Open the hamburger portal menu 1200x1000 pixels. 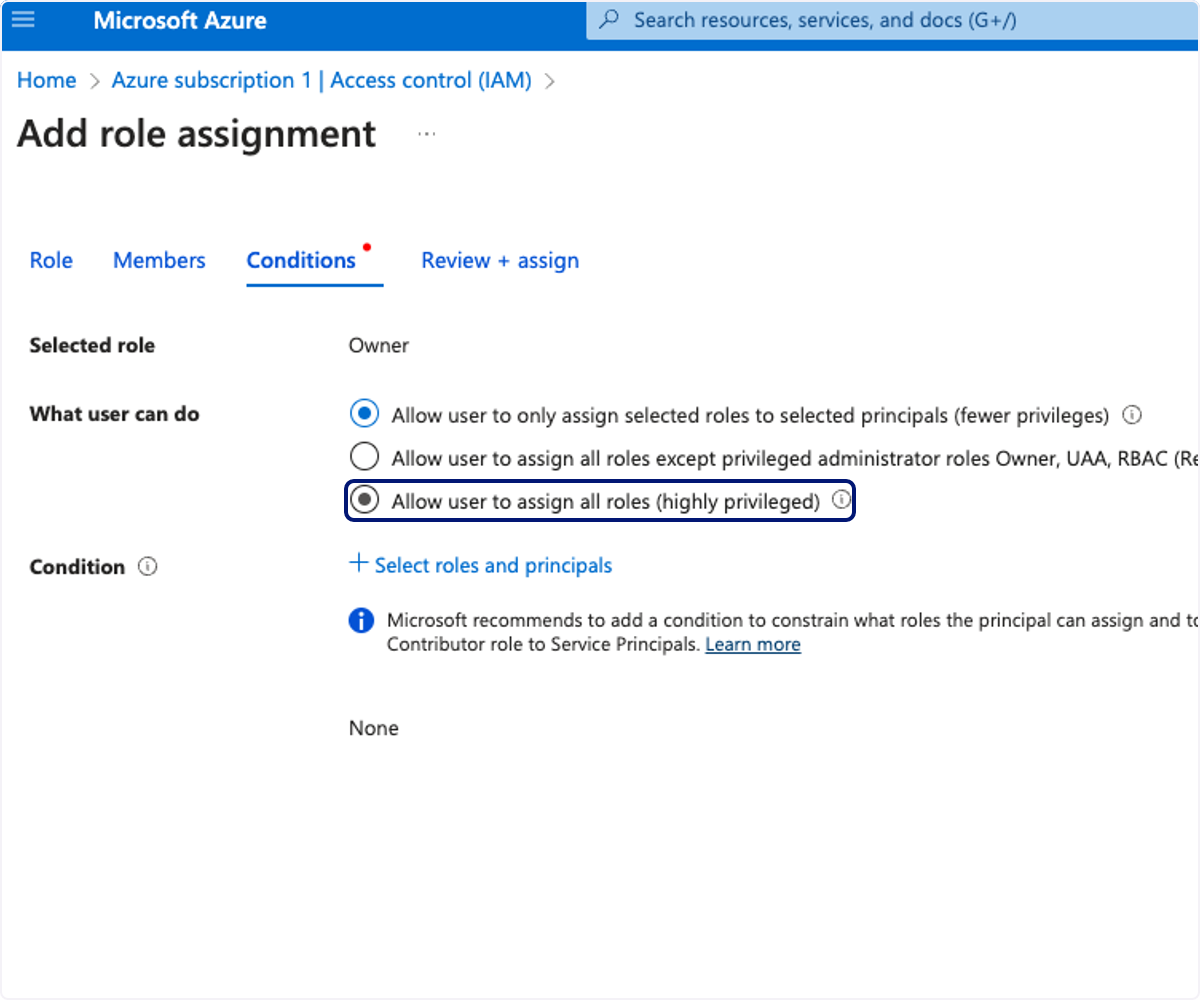point(22,19)
